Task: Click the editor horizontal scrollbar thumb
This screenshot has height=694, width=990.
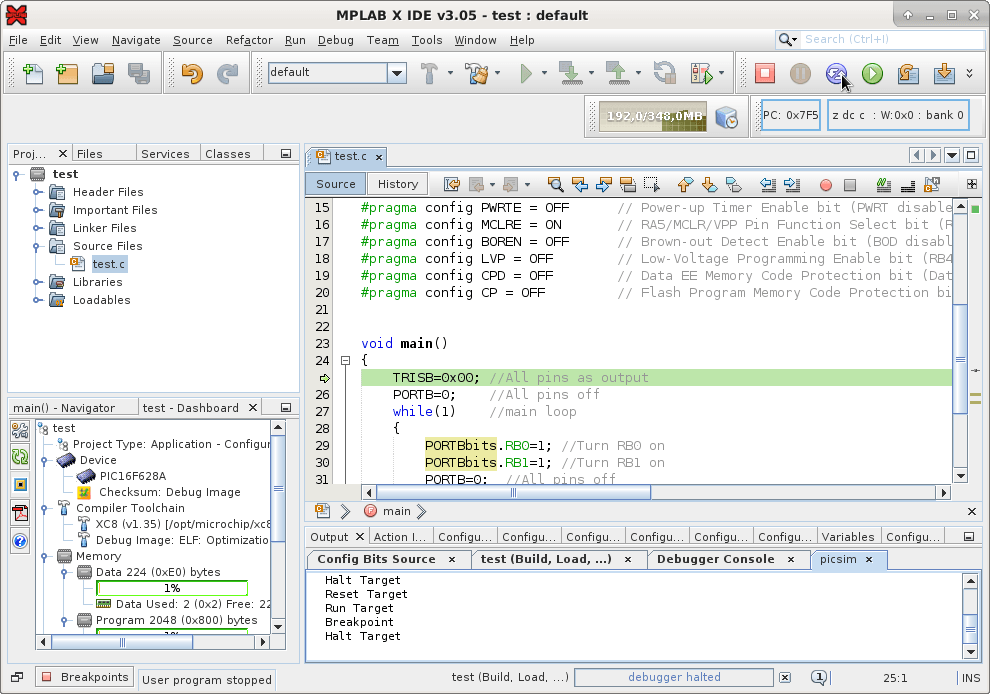Action: (x=513, y=493)
